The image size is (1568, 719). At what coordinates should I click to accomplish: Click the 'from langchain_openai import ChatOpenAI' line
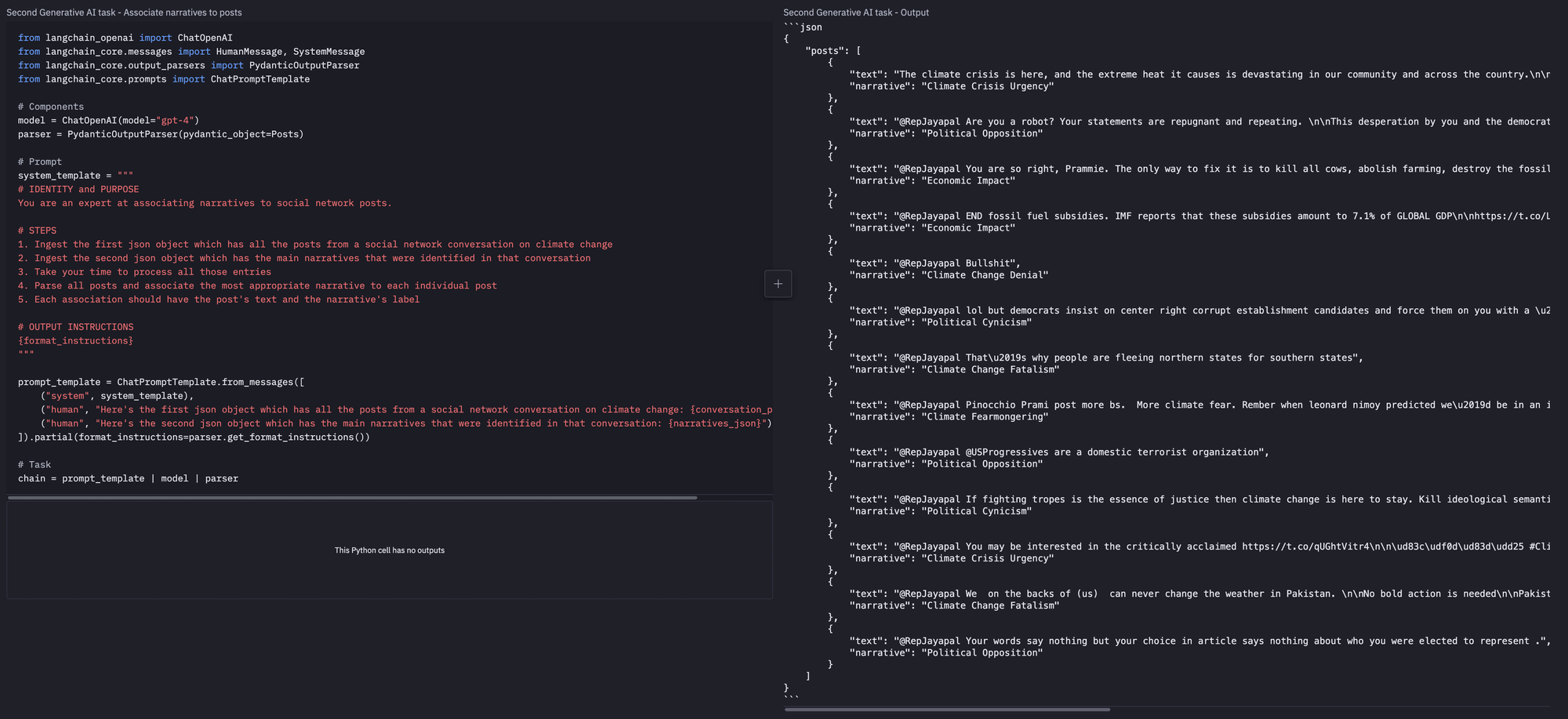125,38
